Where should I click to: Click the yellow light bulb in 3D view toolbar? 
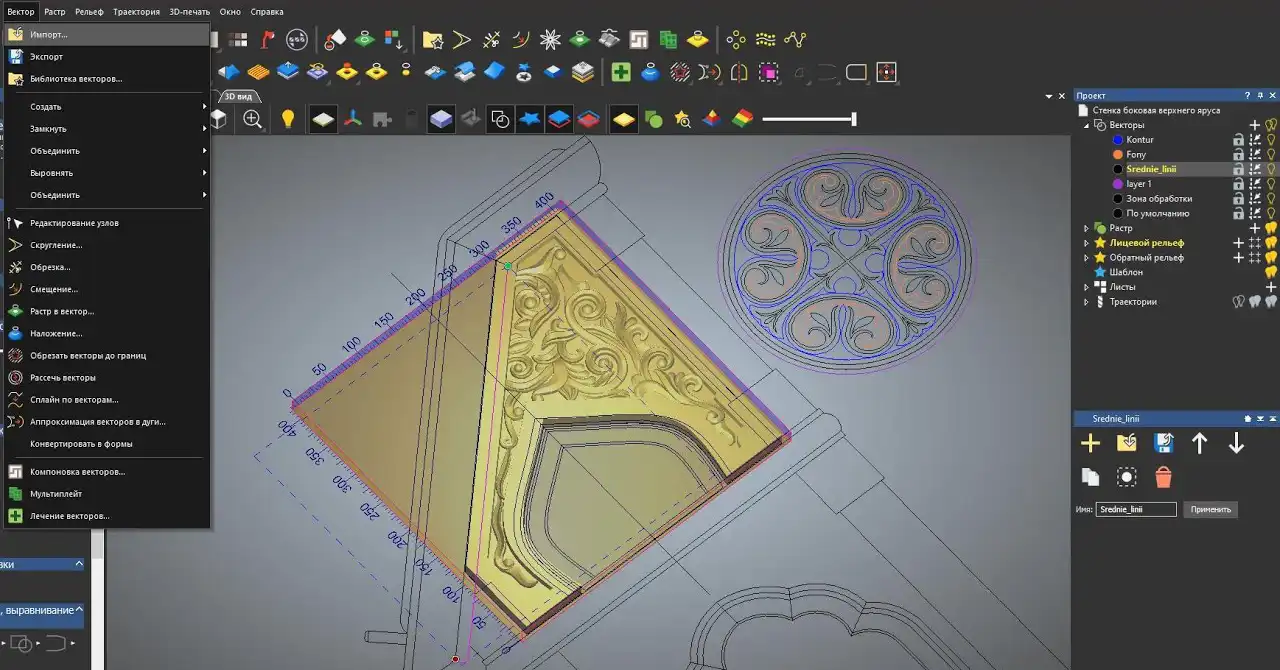coord(288,119)
